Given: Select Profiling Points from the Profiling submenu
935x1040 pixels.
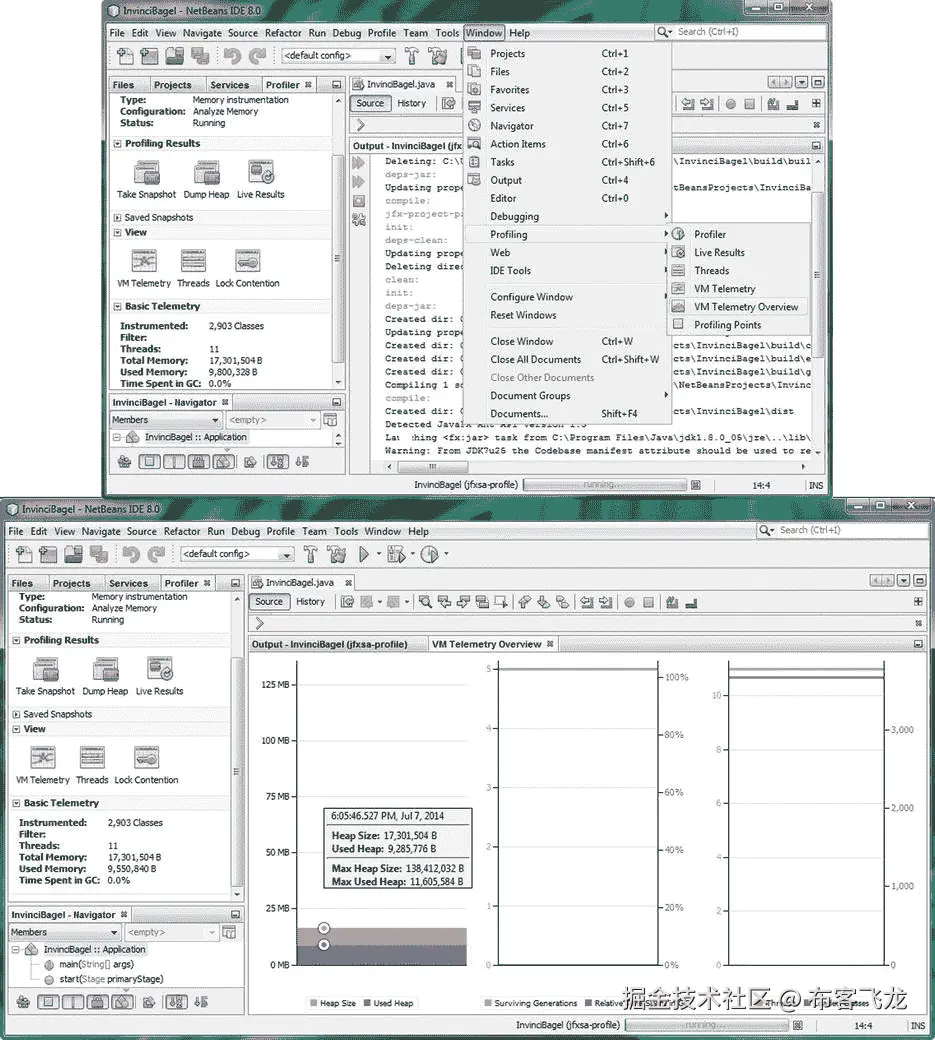Looking at the screenshot, I should pos(727,324).
